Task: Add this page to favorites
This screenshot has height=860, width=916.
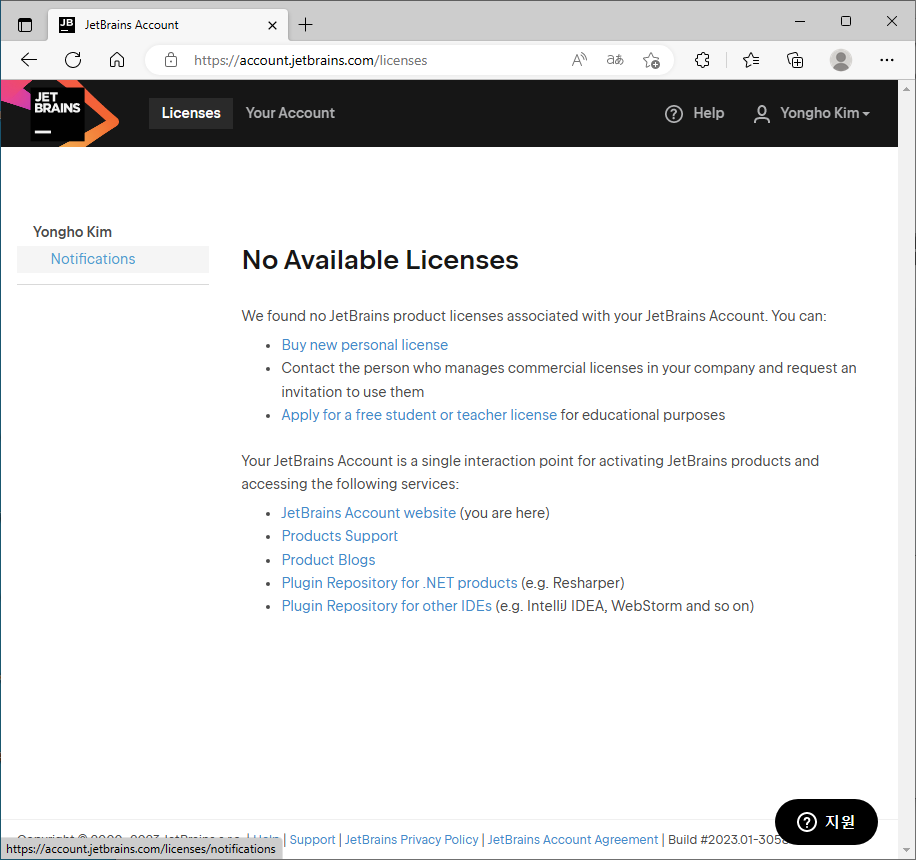Action: (x=651, y=60)
